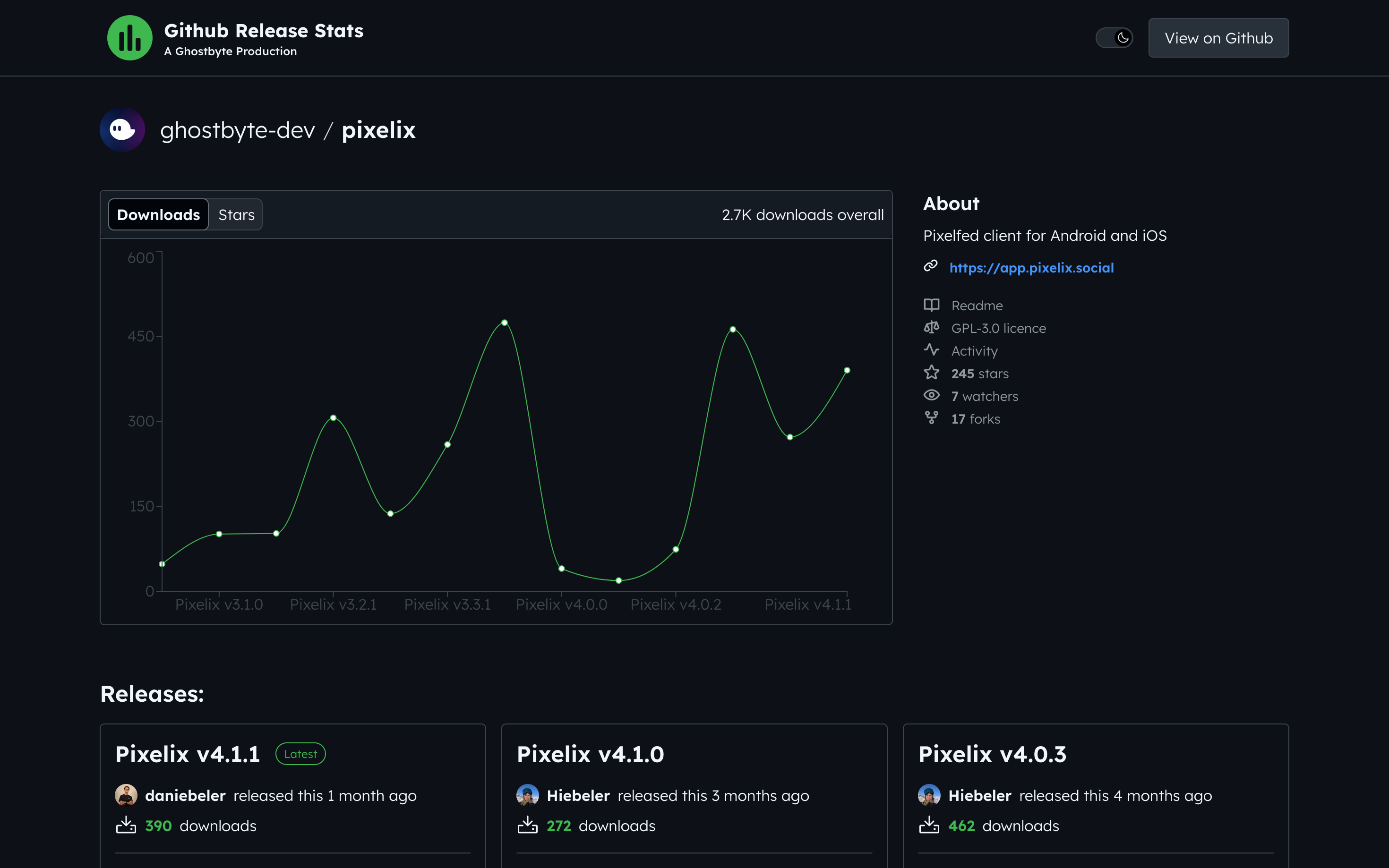This screenshot has height=868, width=1389.
Task: Click the pixelix repository name
Action: coord(378,130)
